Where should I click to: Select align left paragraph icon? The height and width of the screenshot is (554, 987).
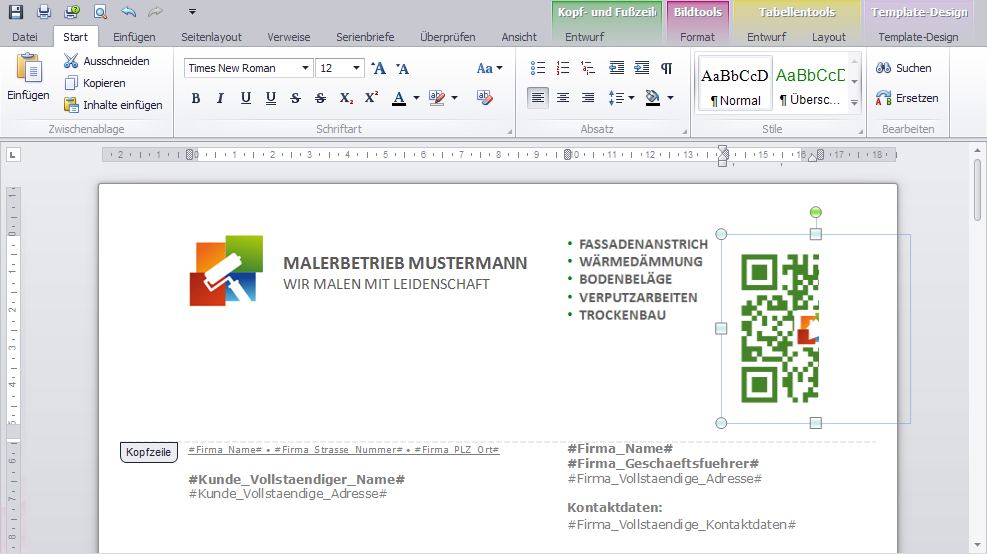[x=538, y=98]
